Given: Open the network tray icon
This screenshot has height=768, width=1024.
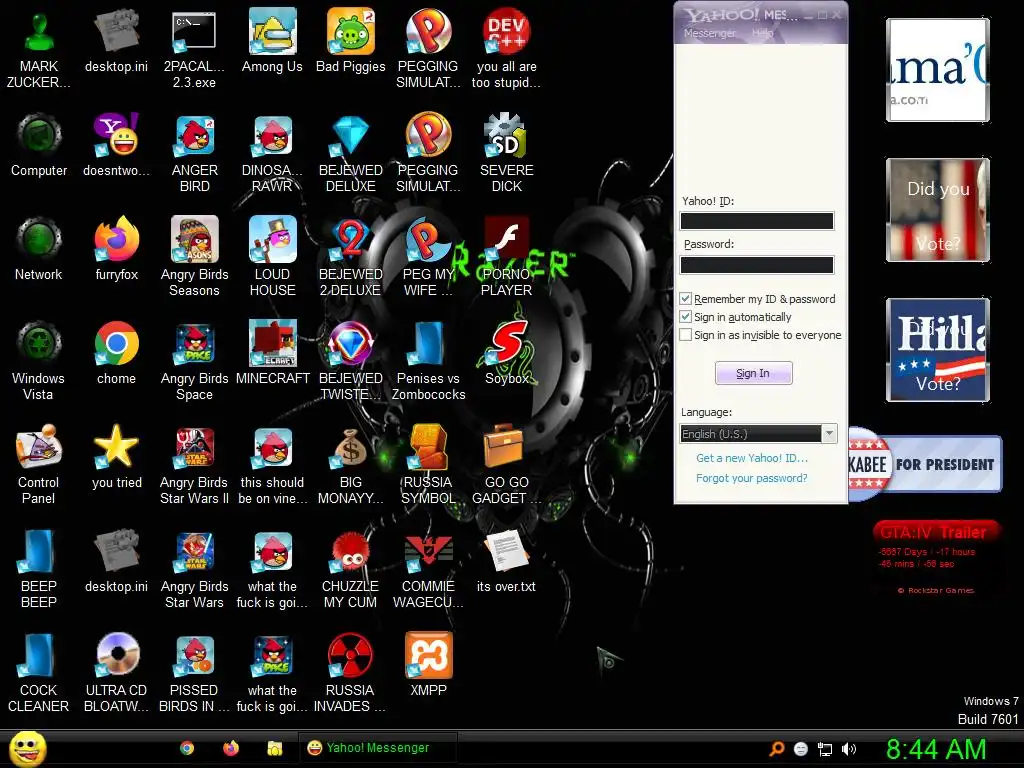Looking at the screenshot, I should coord(825,749).
